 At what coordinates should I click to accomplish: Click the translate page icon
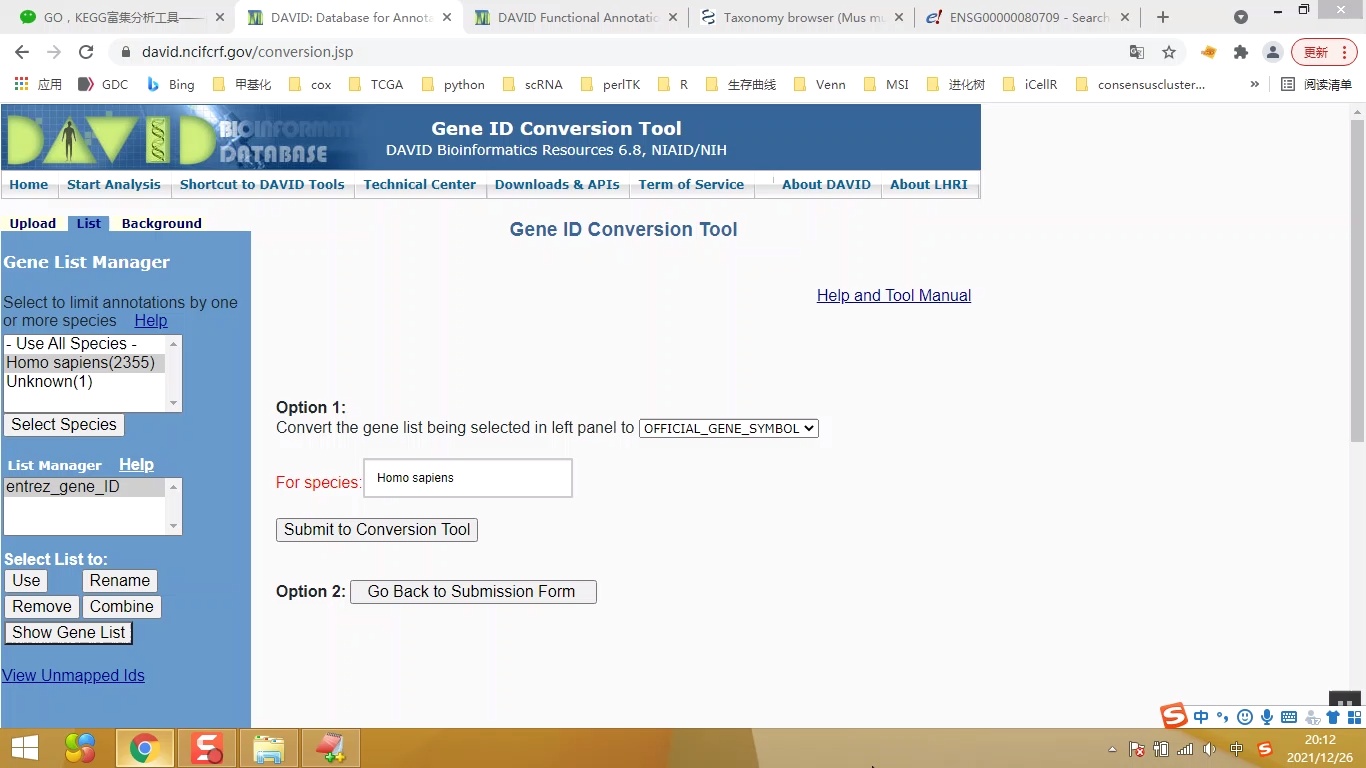pos(1137,52)
